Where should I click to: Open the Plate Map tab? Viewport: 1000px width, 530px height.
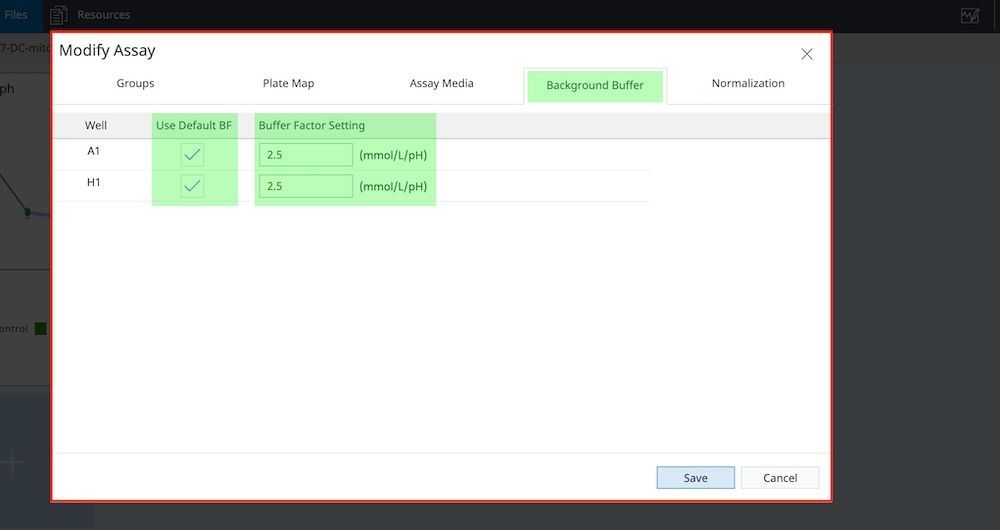point(288,84)
